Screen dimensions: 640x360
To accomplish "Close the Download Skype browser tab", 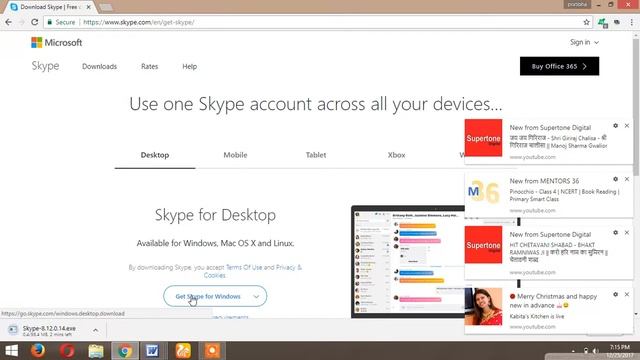I will pyautogui.click(x=89, y=7).
